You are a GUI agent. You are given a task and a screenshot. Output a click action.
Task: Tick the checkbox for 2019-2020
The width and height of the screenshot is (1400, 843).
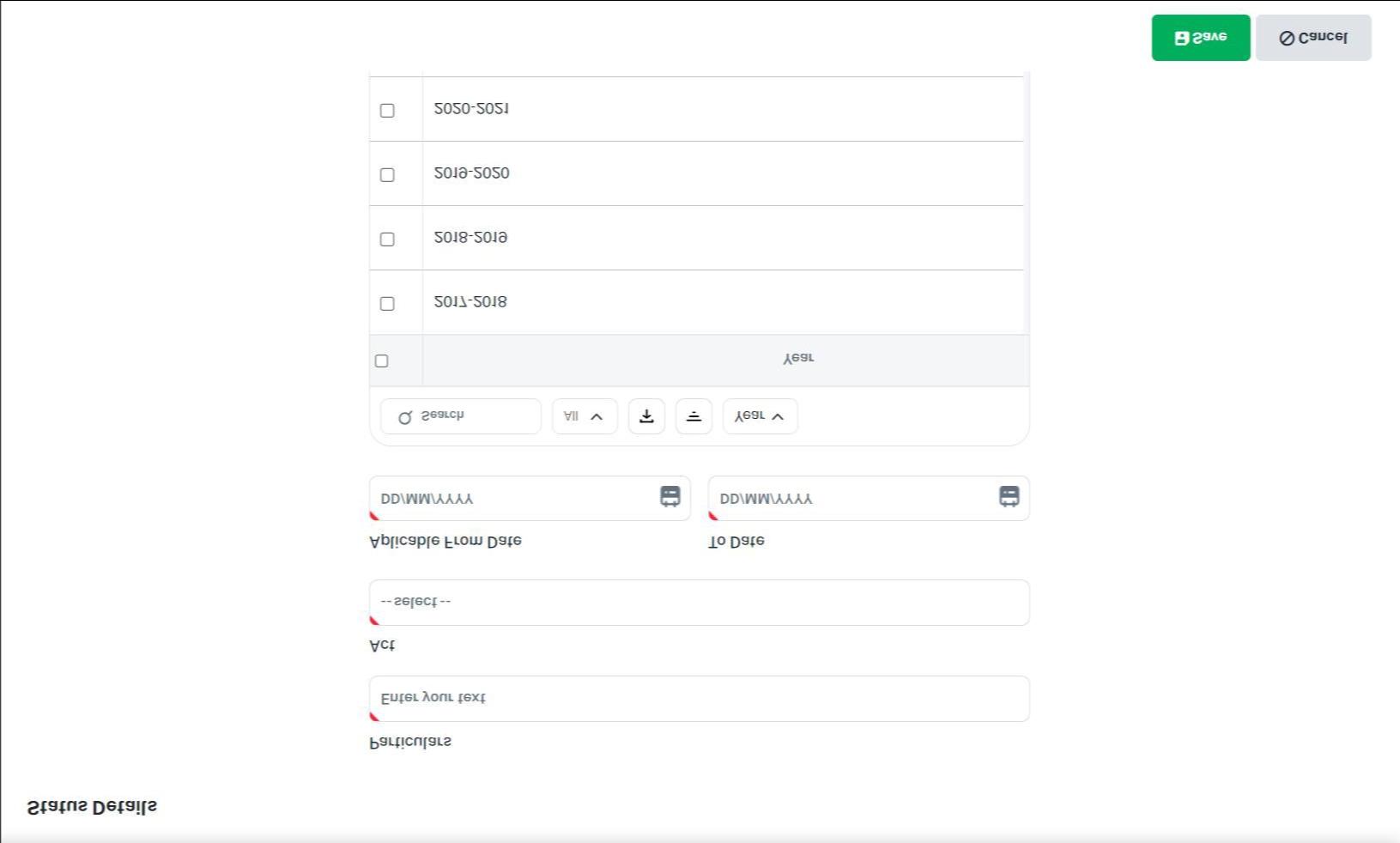387,174
